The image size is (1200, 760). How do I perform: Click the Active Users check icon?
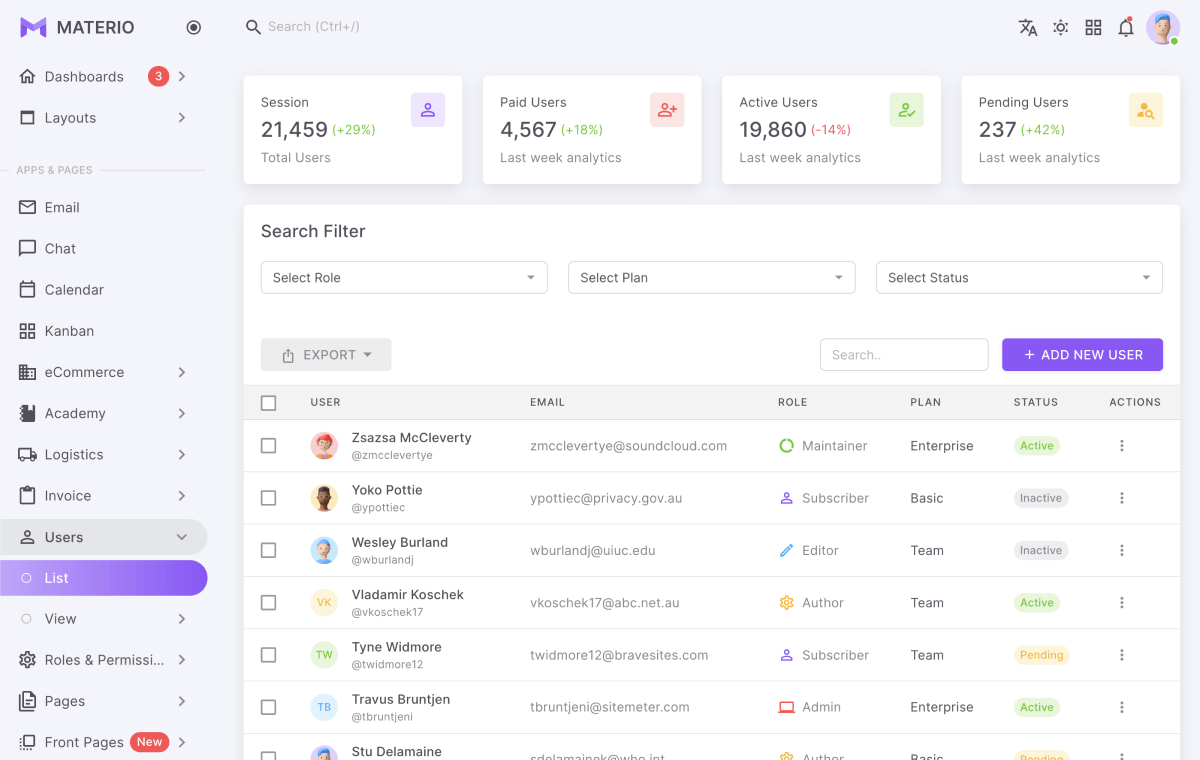(x=907, y=110)
